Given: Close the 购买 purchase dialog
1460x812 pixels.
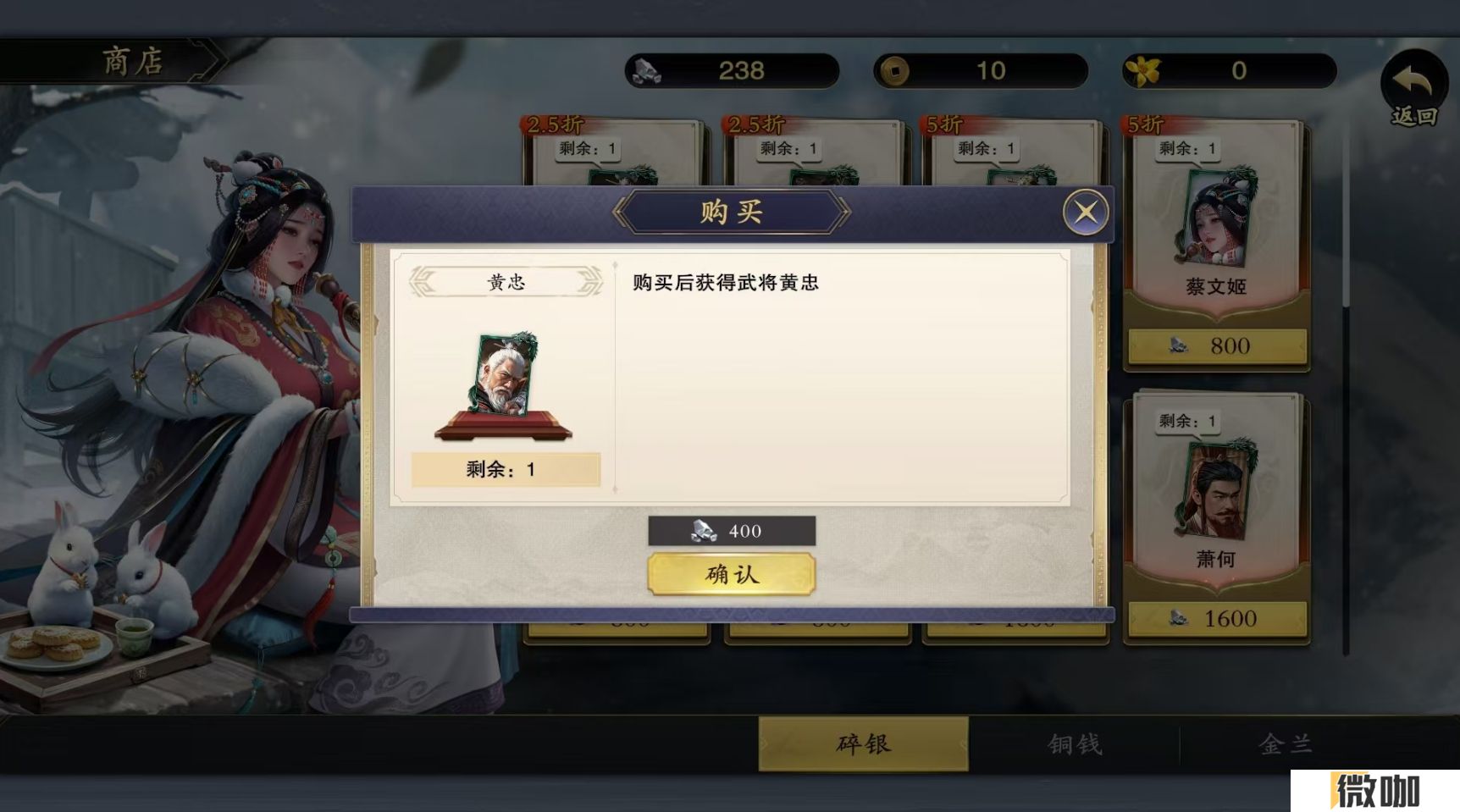Looking at the screenshot, I should click(1086, 212).
